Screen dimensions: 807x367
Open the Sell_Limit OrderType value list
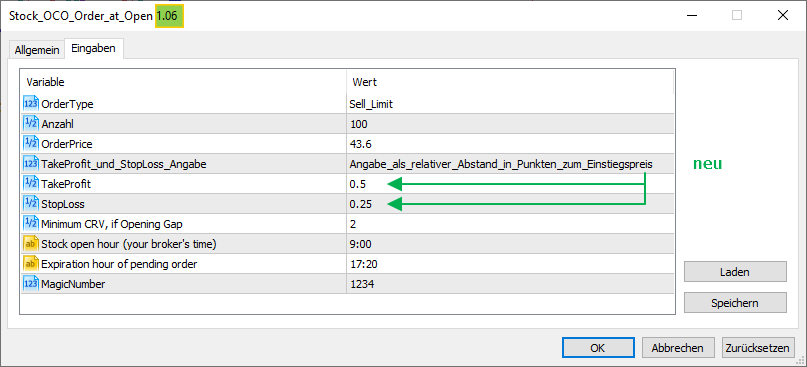[x=510, y=104]
